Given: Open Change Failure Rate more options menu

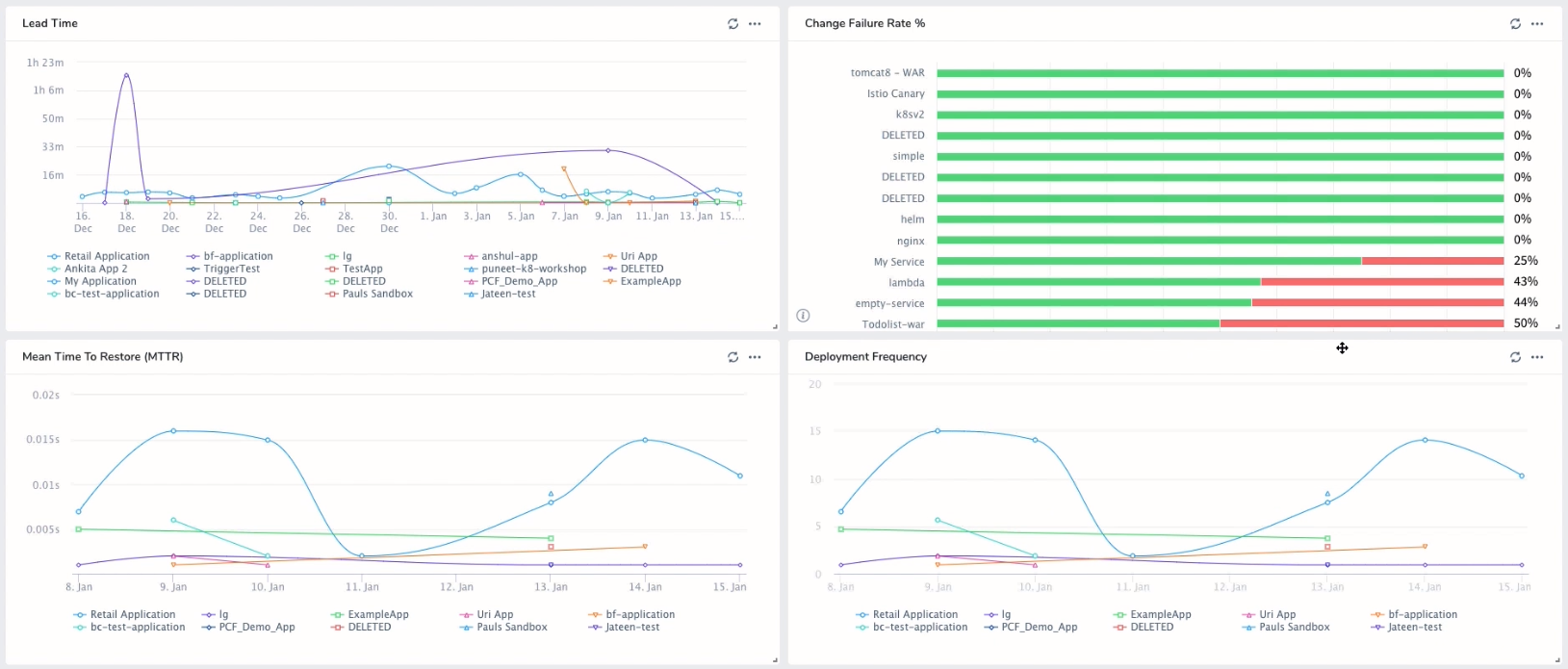Looking at the screenshot, I should click(x=1537, y=23).
